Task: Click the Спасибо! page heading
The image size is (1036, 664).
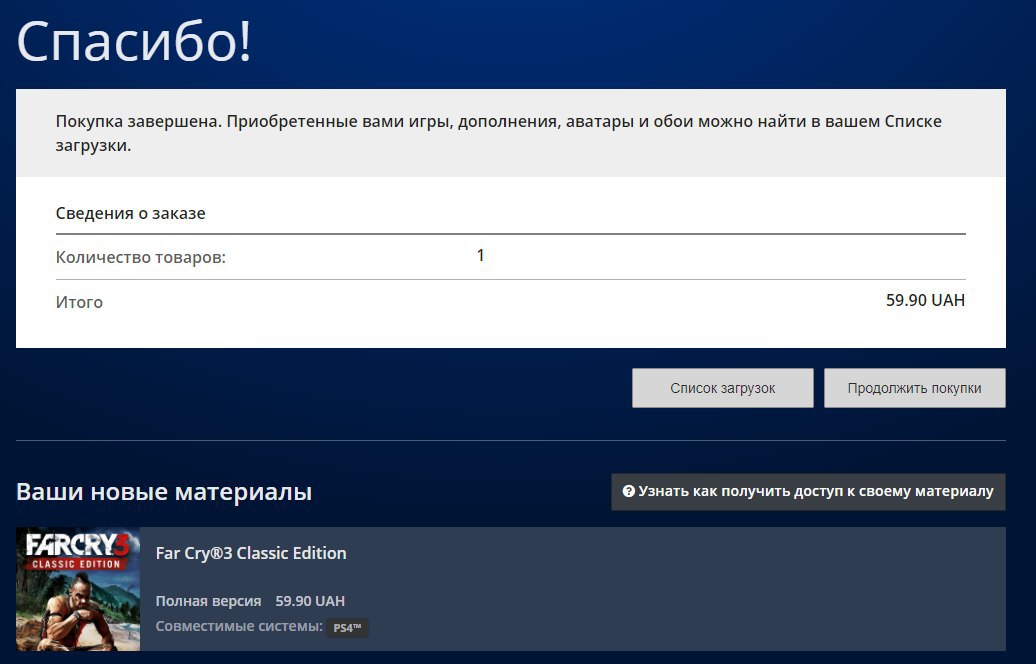Action: [x=134, y=41]
